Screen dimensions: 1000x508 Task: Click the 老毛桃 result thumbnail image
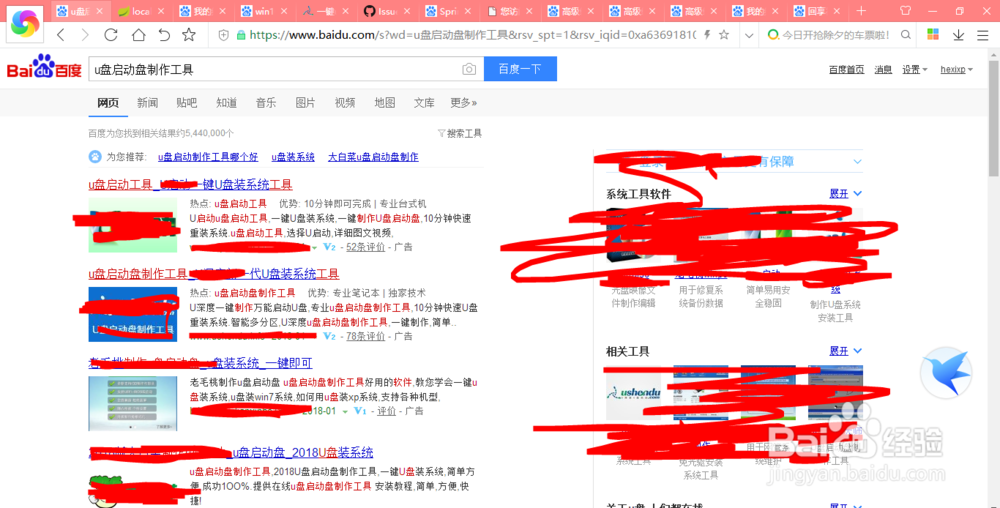tap(133, 403)
